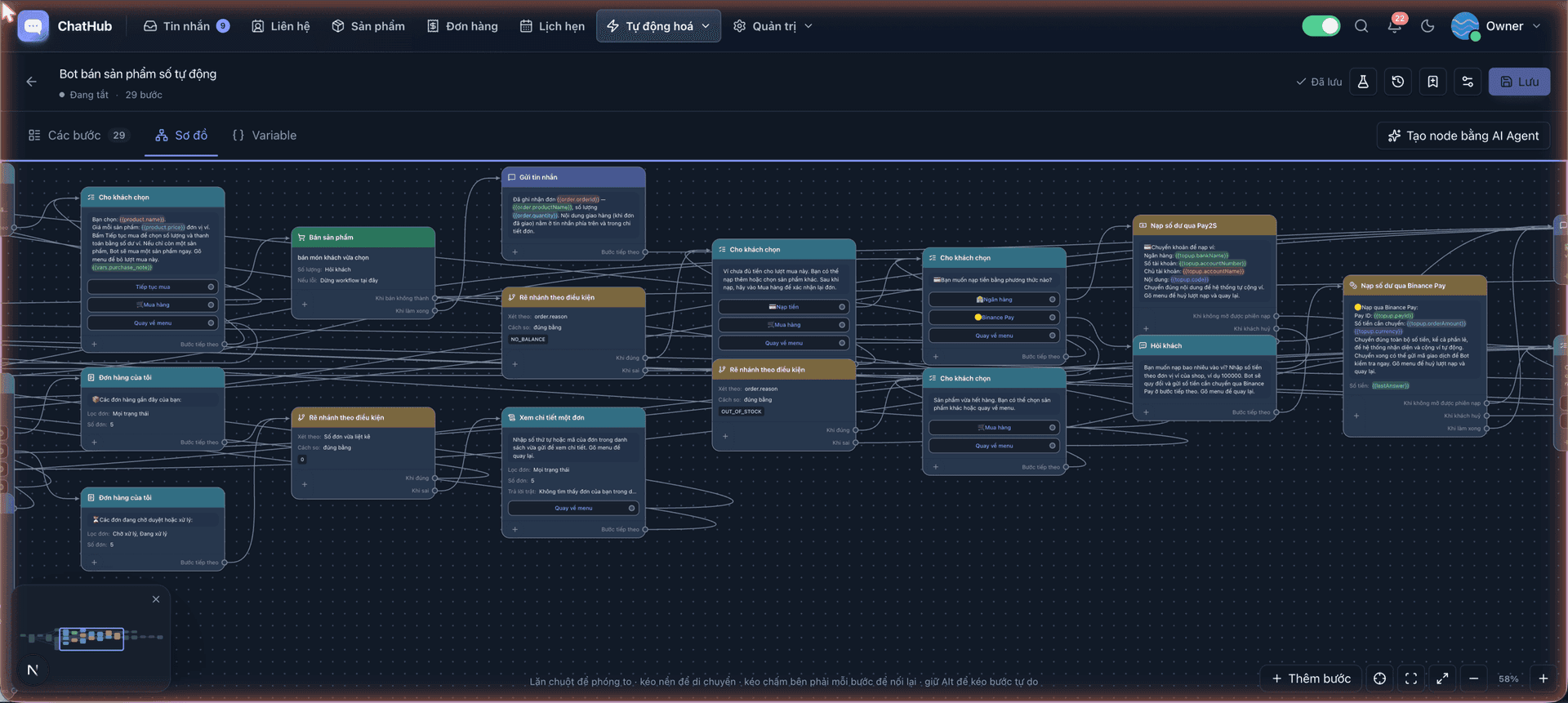Click the bookmark template icon
Screen dimensions: 1568x703
point(1433,82)
